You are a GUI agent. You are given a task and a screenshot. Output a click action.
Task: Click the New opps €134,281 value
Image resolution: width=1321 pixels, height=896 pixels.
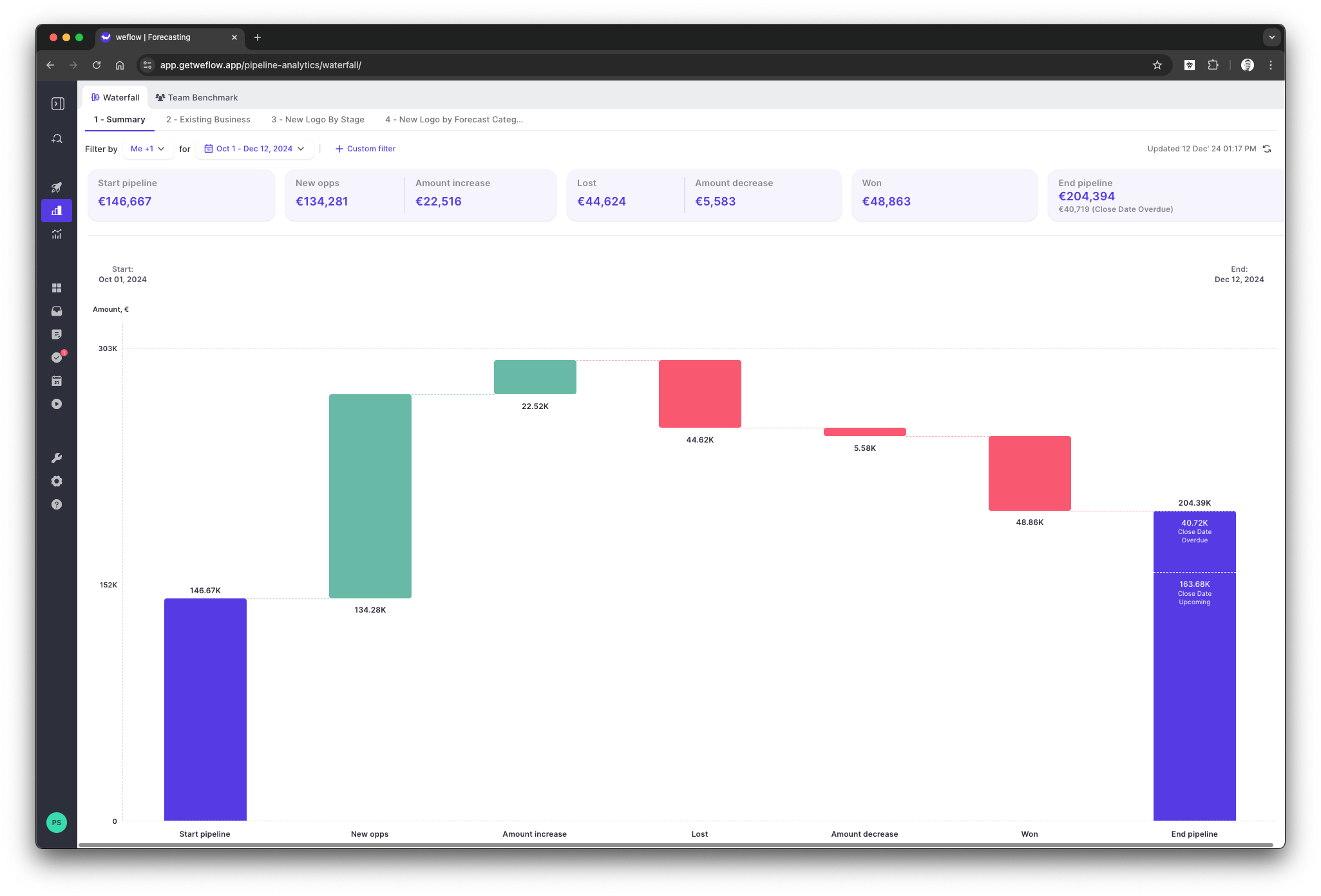[321, 202]
